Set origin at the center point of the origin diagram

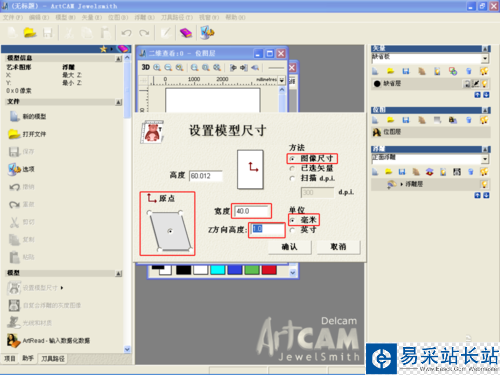[170, 231]
